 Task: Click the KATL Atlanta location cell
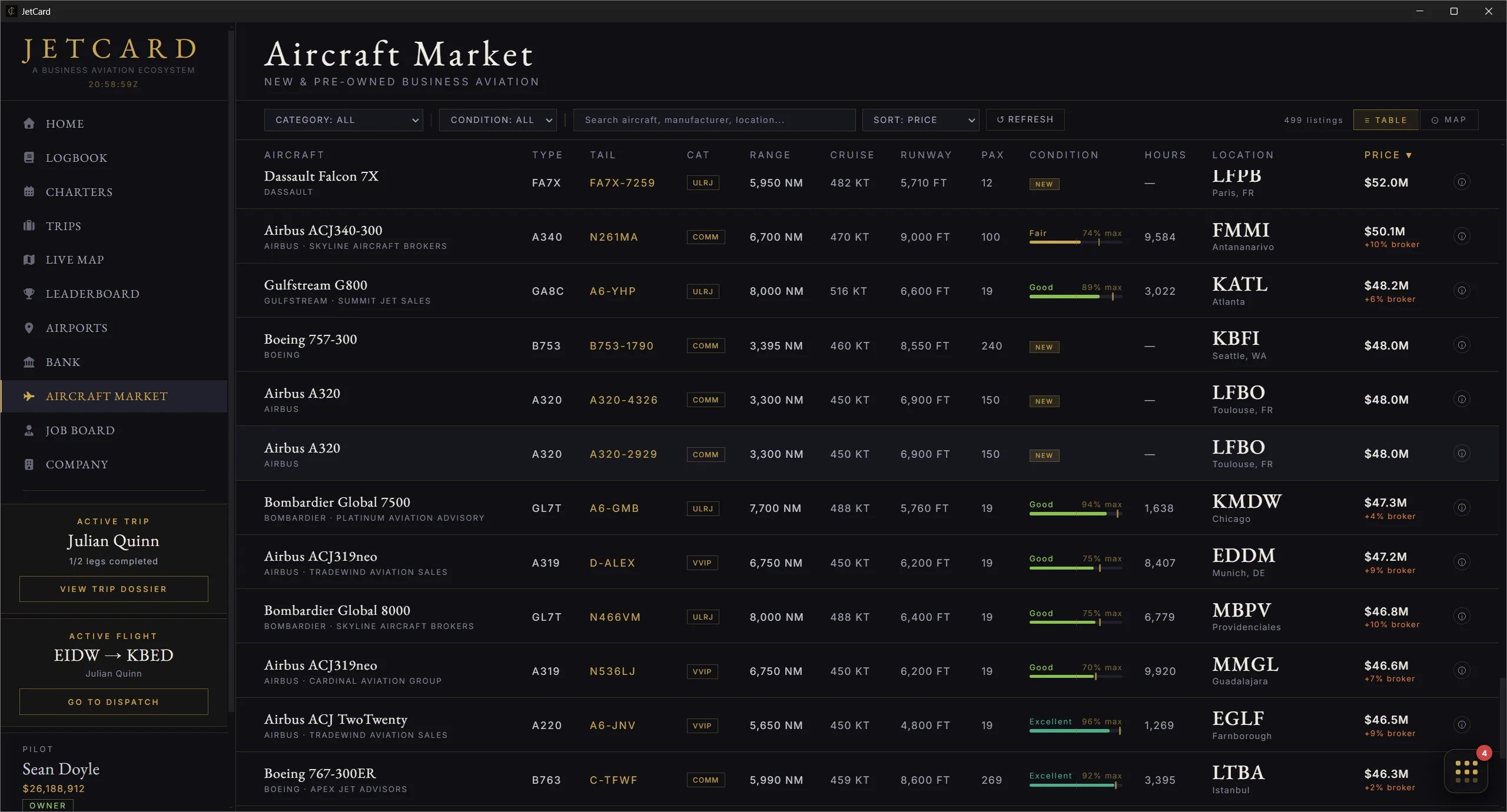pyautogui.click(x=1240, y=291)
